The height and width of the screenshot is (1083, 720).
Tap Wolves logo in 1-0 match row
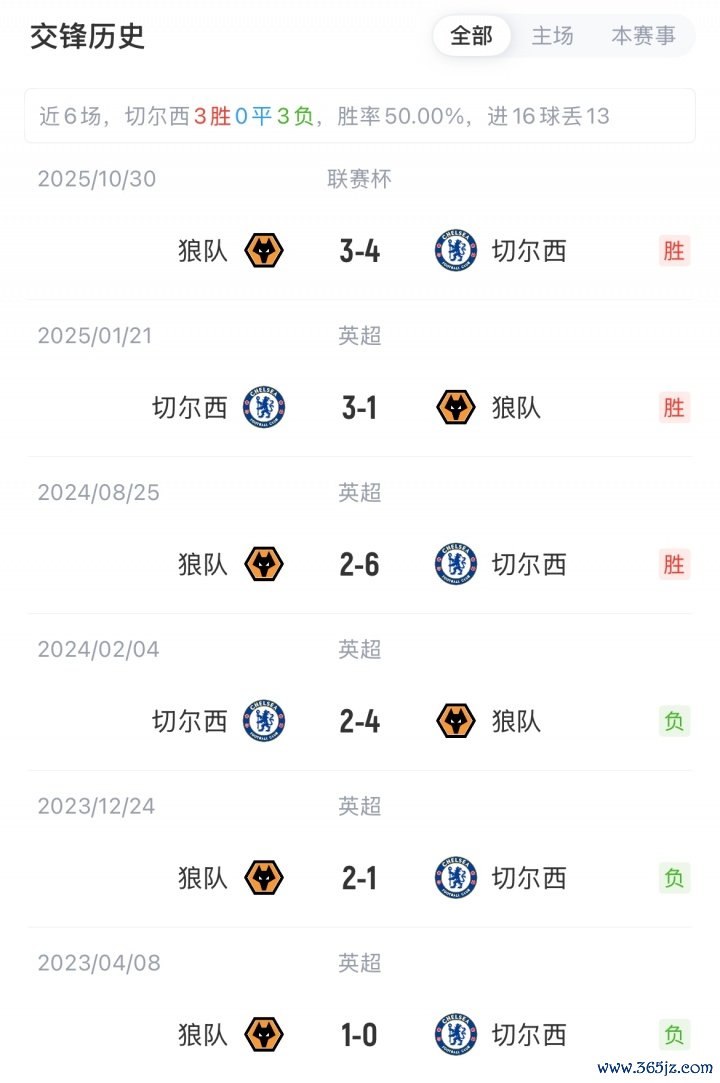click(264, 1034)
